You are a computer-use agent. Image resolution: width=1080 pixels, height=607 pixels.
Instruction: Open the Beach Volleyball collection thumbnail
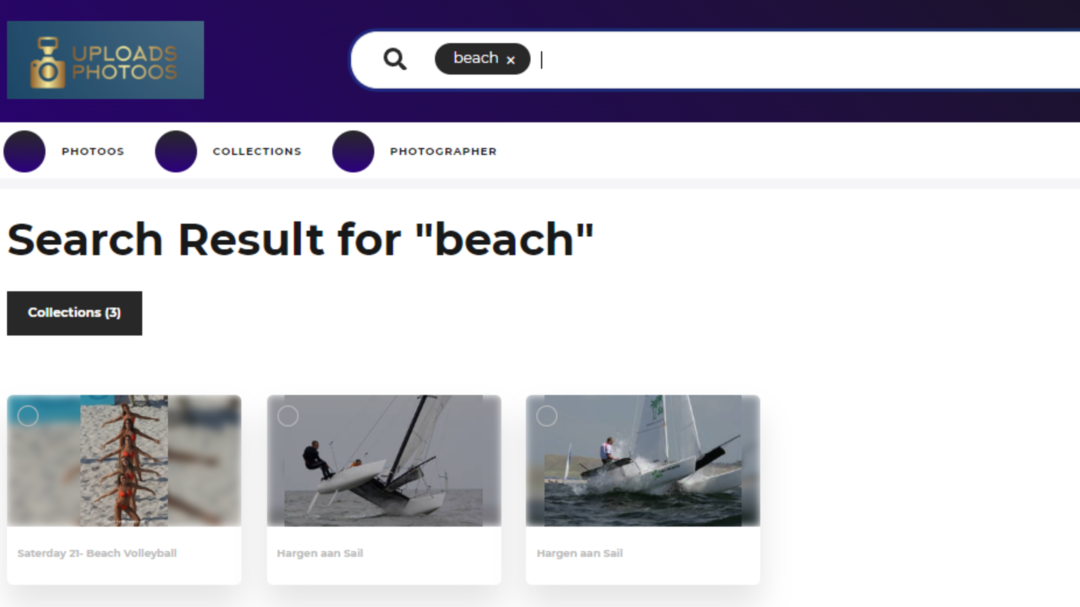tap(124, 460)
